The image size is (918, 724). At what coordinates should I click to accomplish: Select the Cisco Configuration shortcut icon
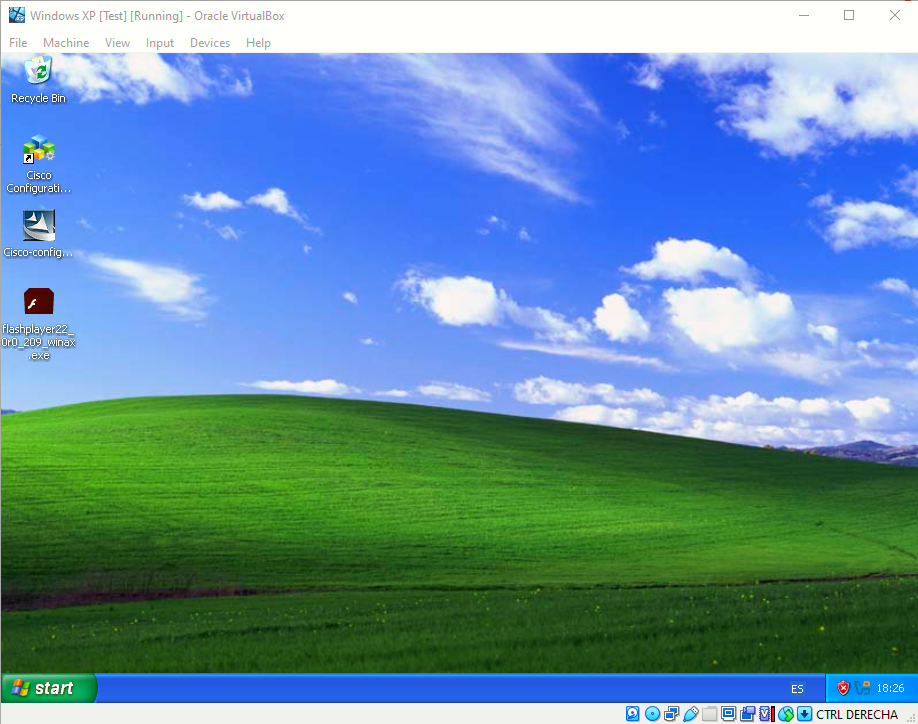click(x=39, y=164)
